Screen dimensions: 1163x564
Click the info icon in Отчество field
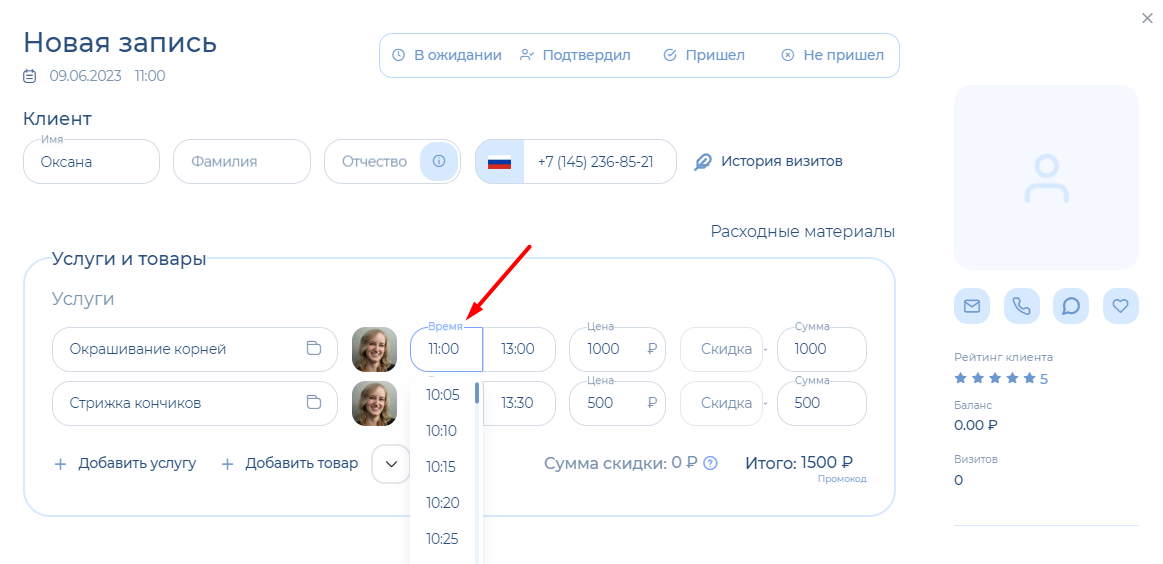tap(439, 161)
